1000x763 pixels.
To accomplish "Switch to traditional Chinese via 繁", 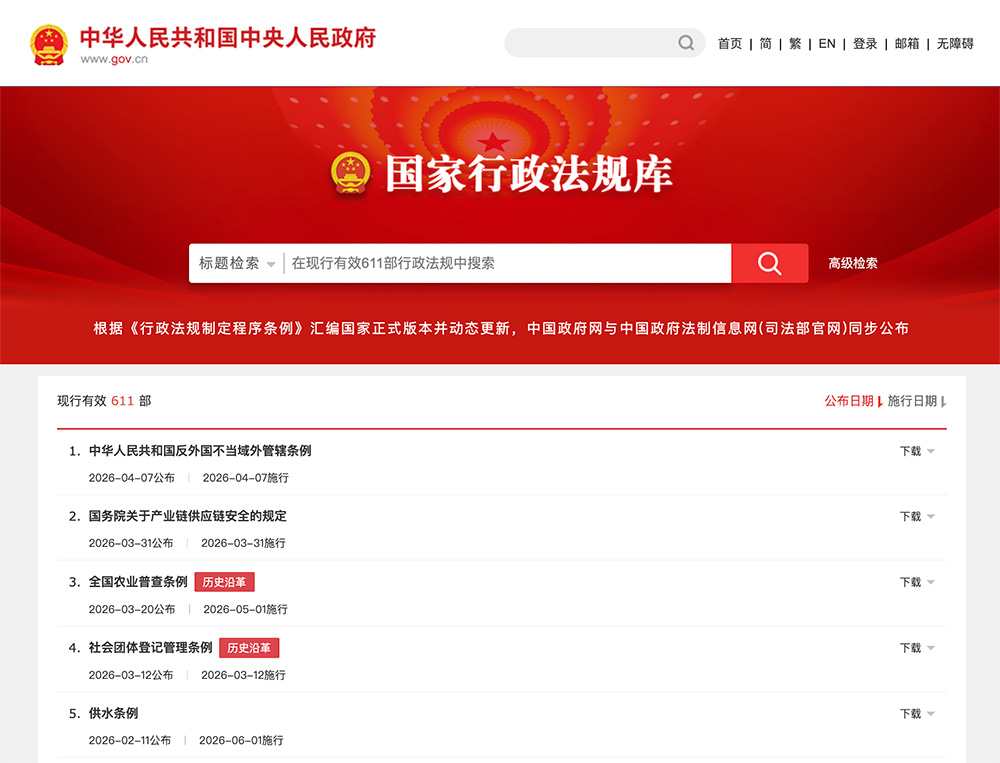I will 795,43.
